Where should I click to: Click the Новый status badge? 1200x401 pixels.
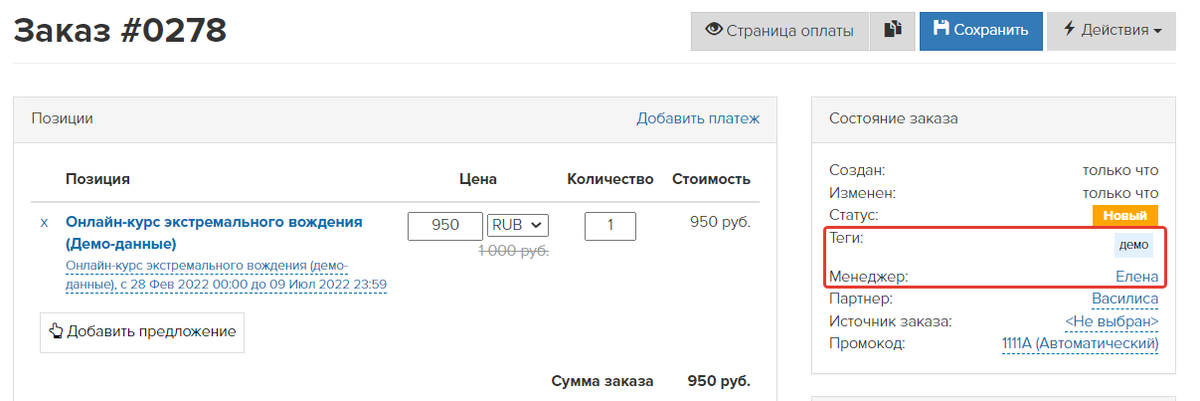[x=1125, y=215]
